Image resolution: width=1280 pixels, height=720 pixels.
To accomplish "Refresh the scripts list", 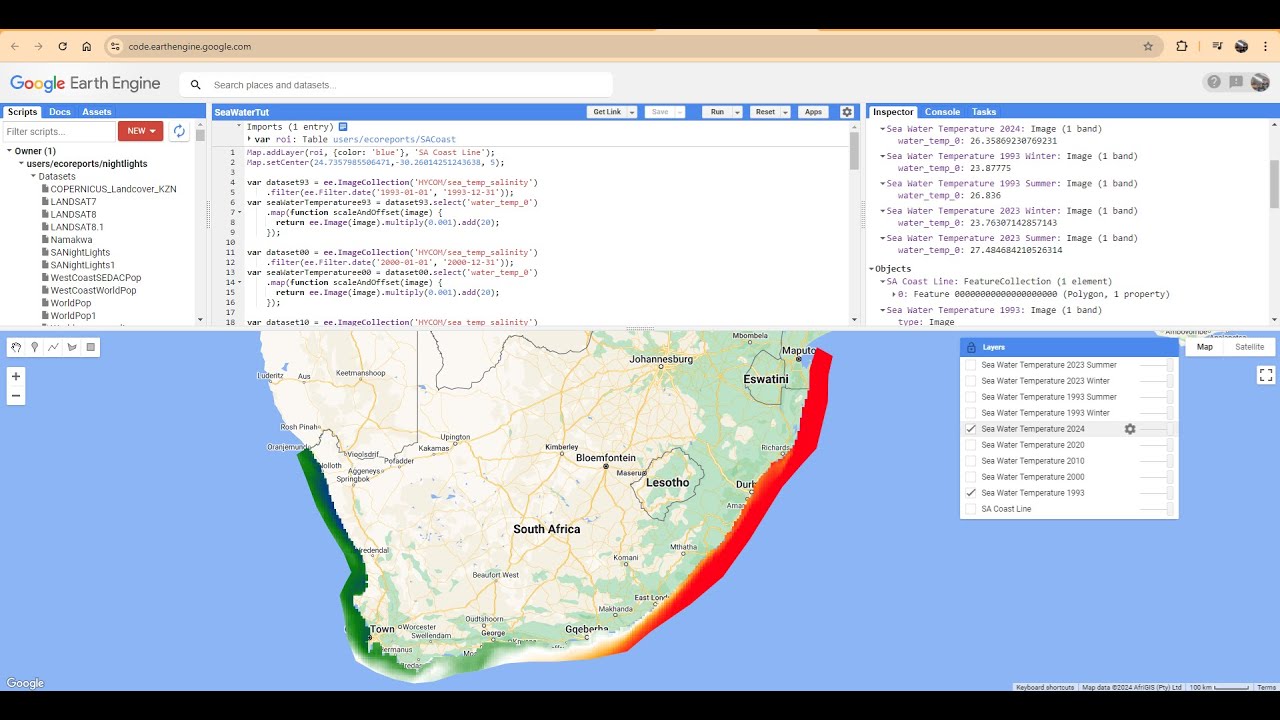I will coord(179,131).
